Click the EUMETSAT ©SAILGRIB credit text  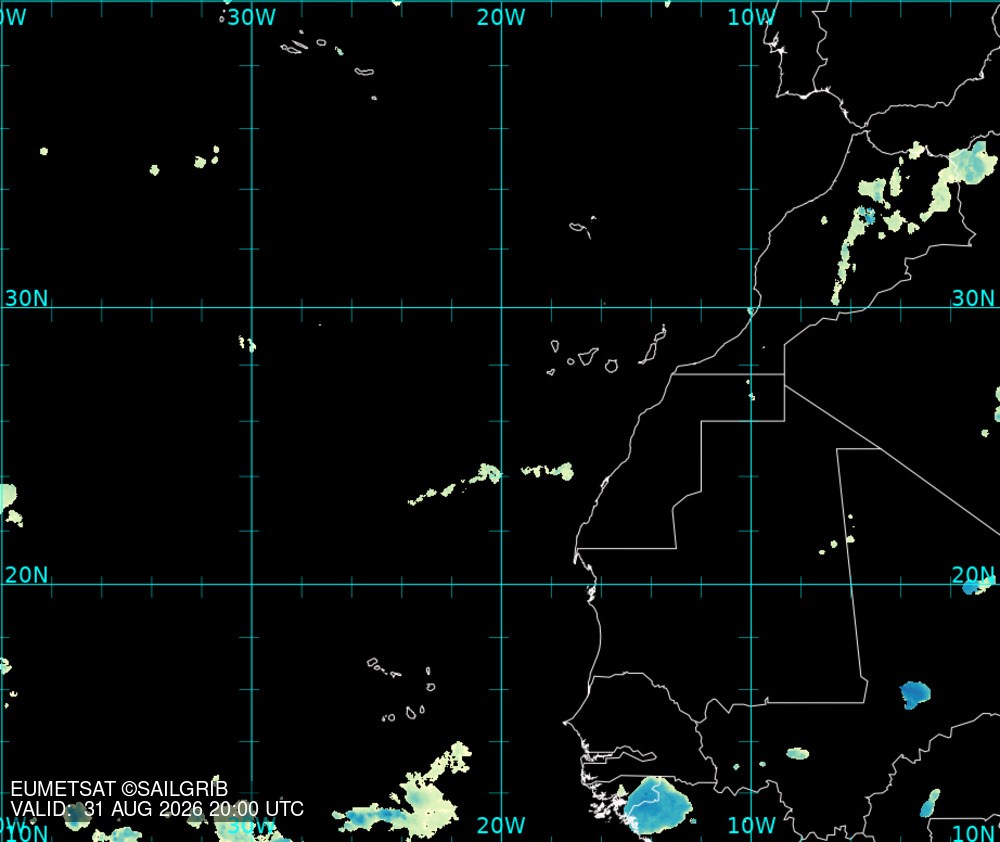(x=119, y=788)
